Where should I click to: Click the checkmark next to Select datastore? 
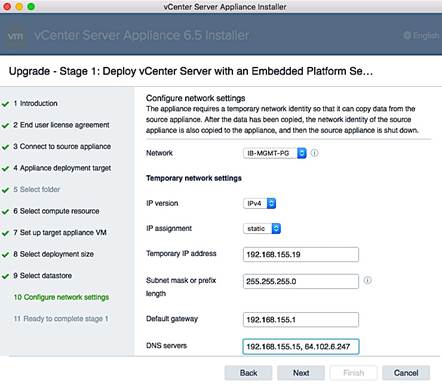click(5, 276)
